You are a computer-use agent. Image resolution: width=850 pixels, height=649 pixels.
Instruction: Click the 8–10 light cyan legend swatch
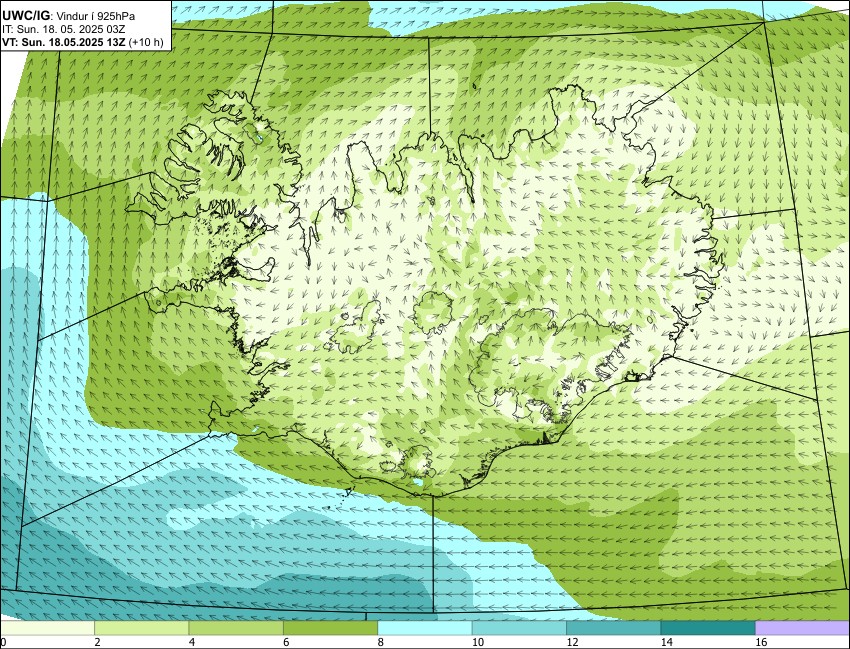coord(424,628)
